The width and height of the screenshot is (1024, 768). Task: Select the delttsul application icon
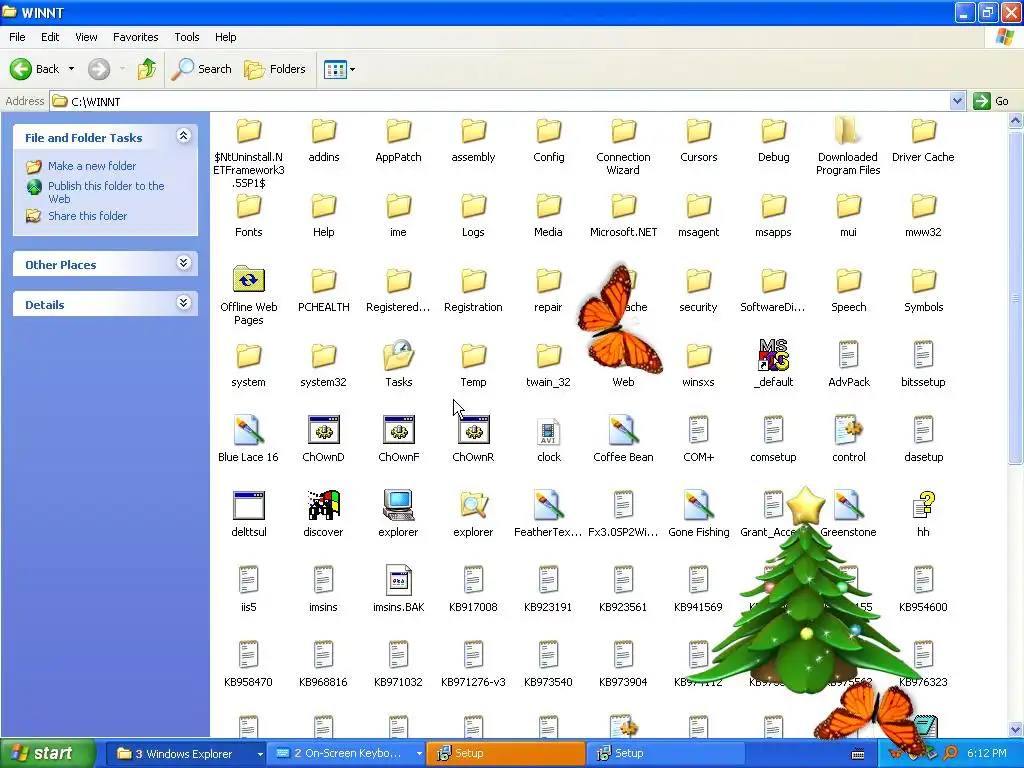(248, 506)
